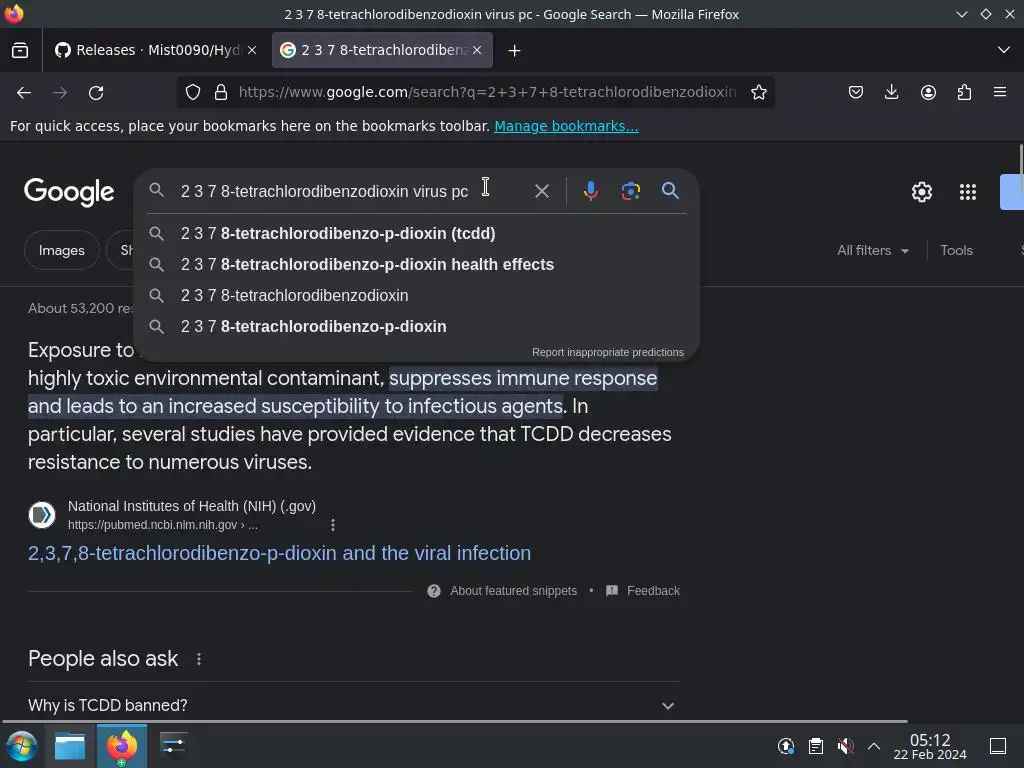The image size is (1024, 768).
Task: Click the national institutes pubmed.ncbi.nlm.nih.gov URL text
Action: [x=163, y=525]
